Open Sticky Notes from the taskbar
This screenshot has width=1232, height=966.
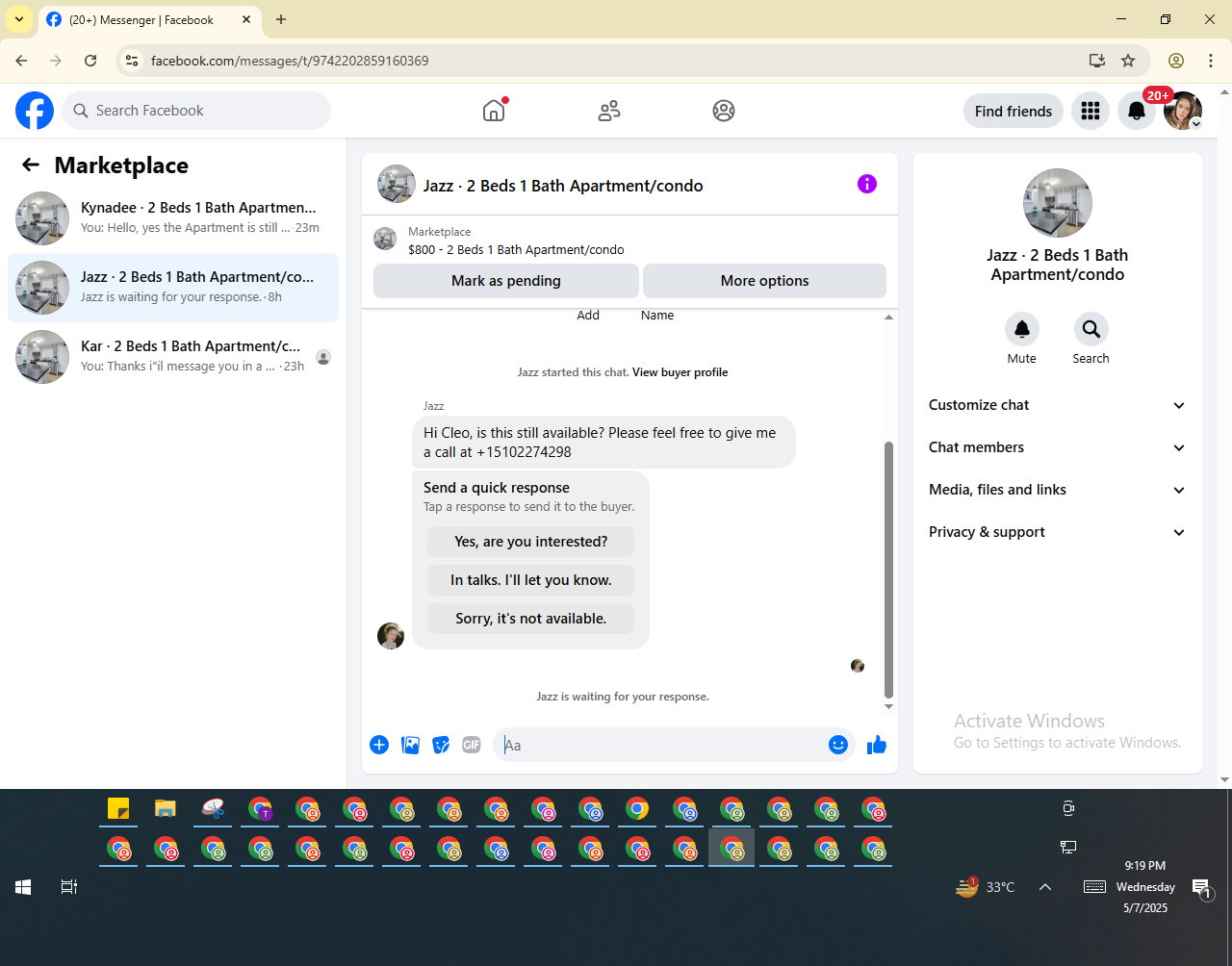[118, 809]
